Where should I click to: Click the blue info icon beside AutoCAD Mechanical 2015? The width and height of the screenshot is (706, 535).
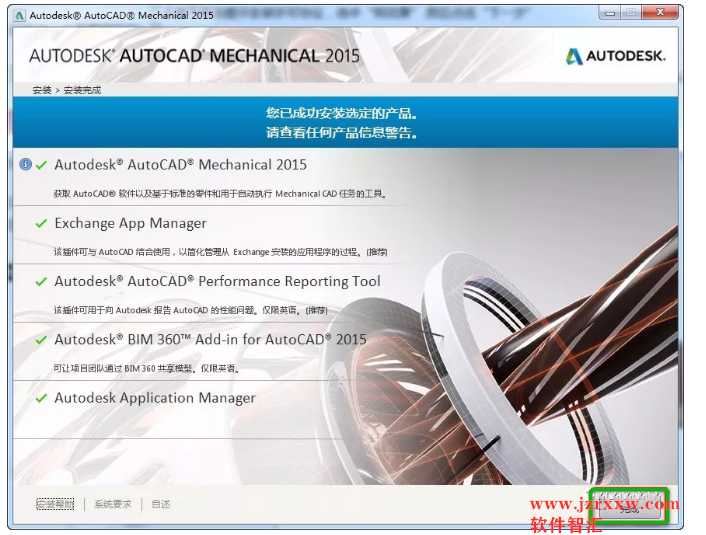(x=26, y=164)
